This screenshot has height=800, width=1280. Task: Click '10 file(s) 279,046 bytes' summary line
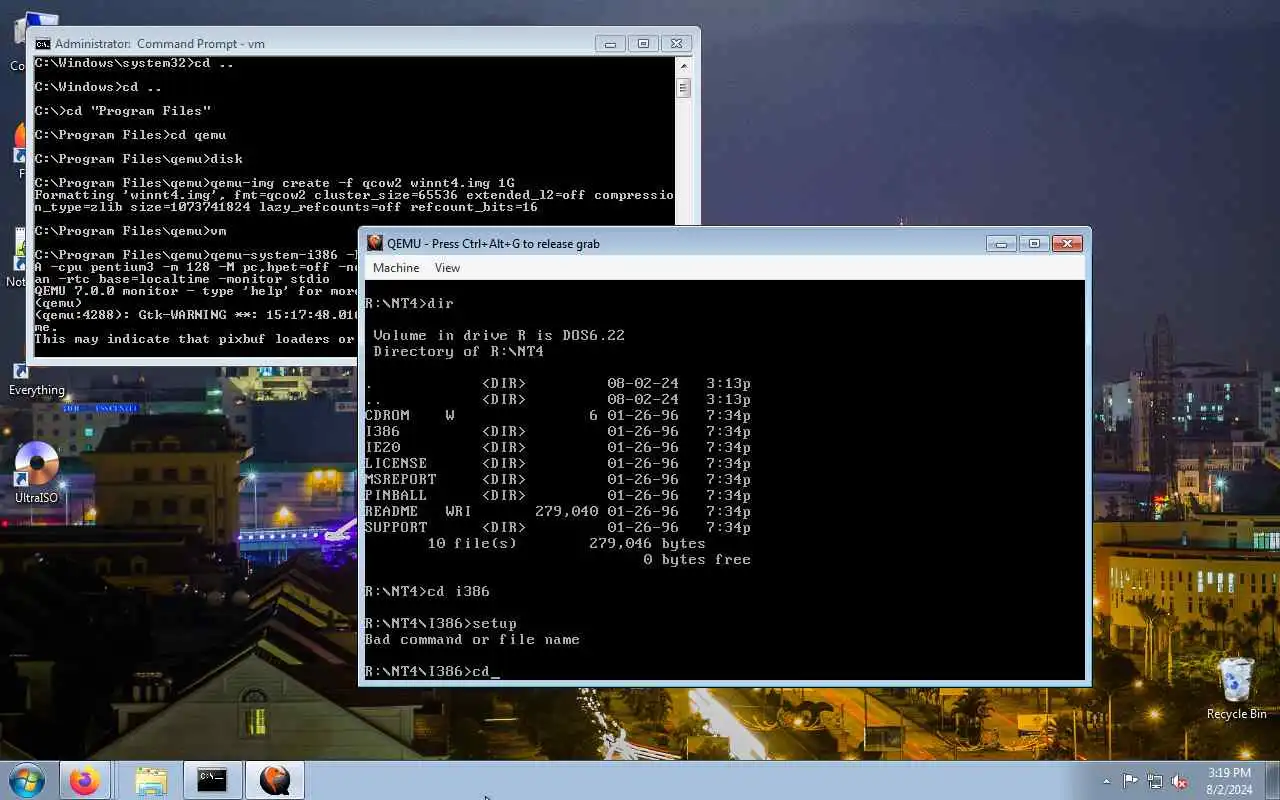tap(566, 543)
